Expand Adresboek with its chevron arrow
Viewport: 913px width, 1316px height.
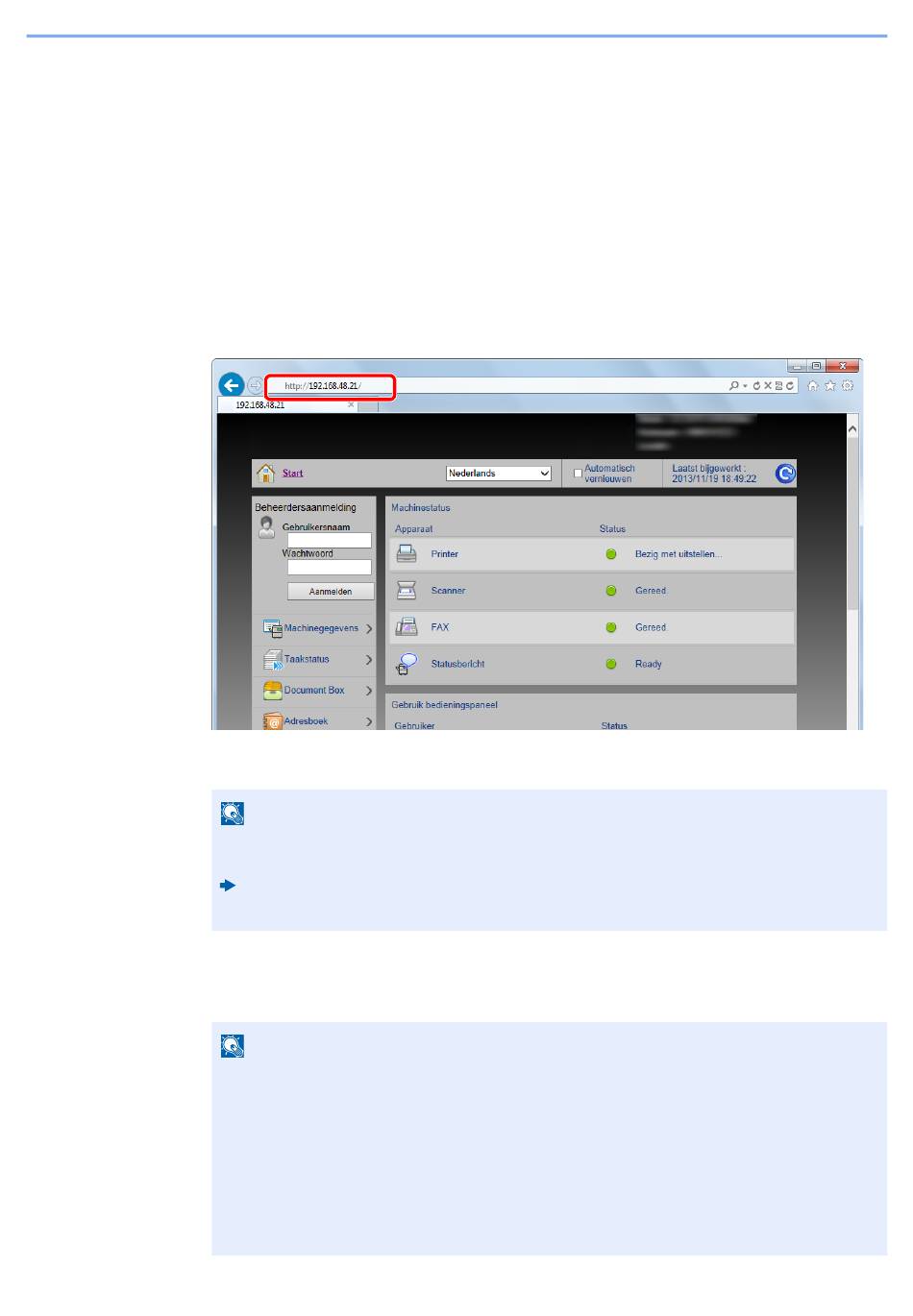(369, 721)
